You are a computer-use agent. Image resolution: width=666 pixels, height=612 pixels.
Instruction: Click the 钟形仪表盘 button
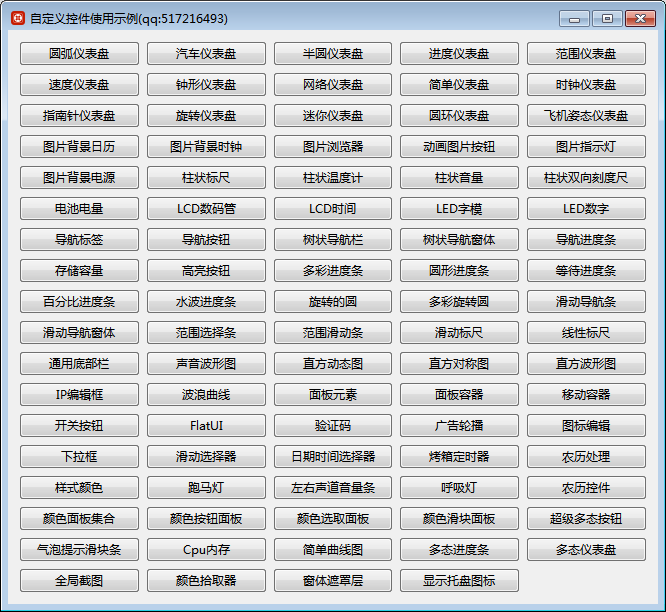206,85
